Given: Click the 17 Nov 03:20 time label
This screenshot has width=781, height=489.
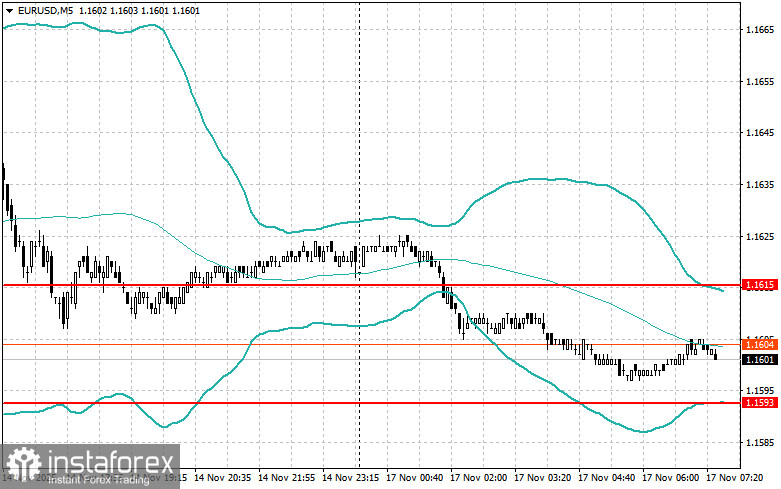Looking at the screenshot, I should pos(543,478).
